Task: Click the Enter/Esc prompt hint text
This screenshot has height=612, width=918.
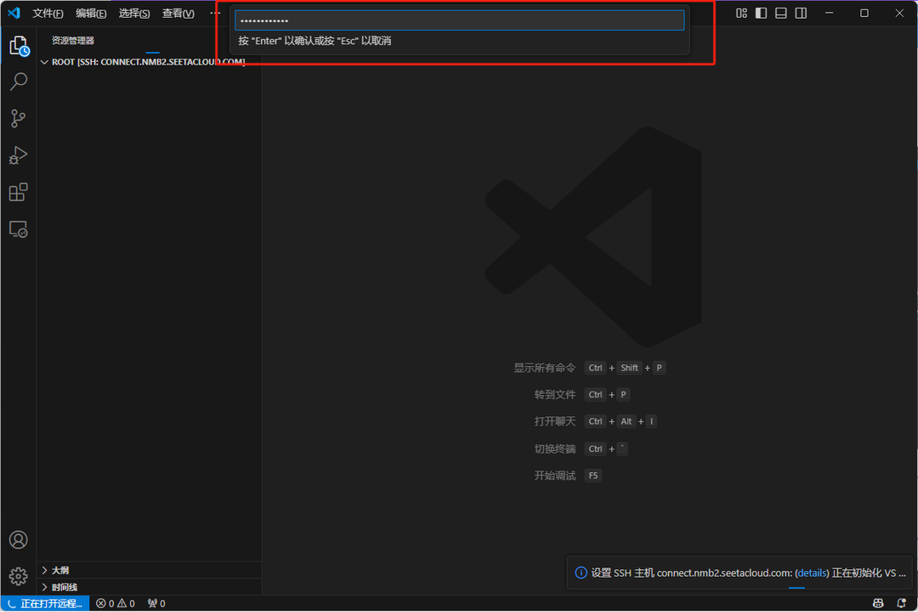Action: point(315,41)
